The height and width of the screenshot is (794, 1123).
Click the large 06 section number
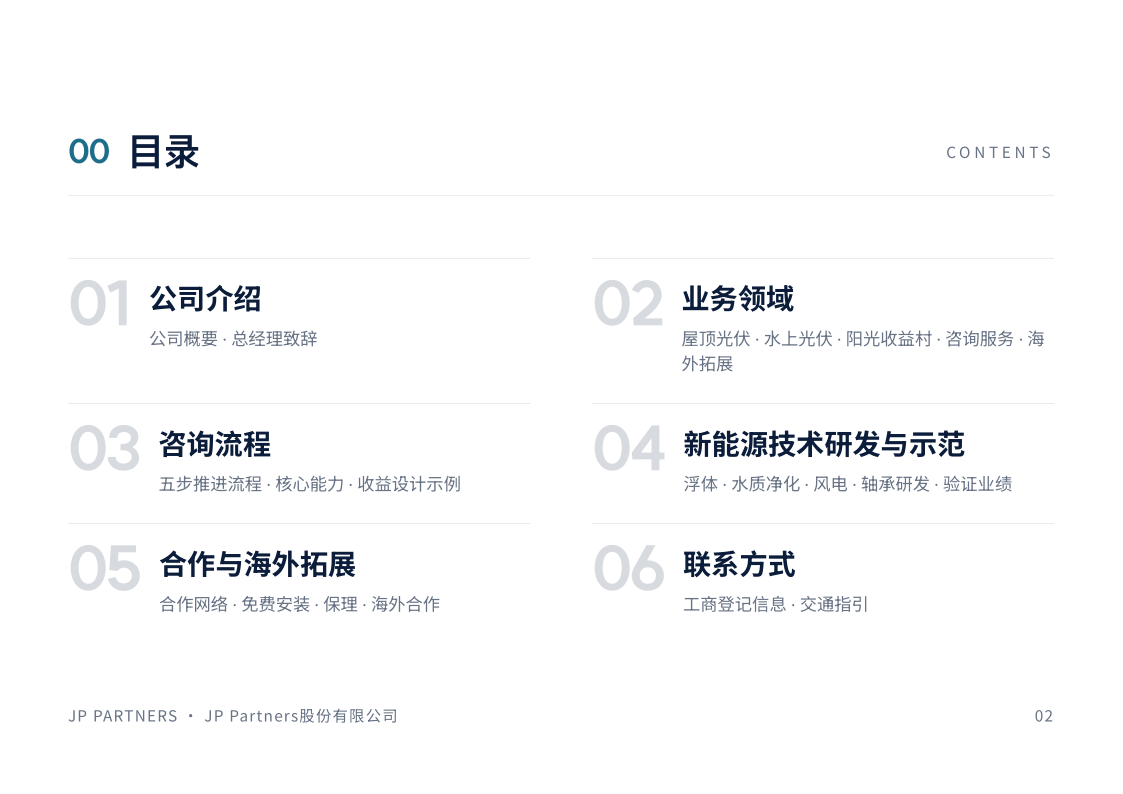(629, 568)
